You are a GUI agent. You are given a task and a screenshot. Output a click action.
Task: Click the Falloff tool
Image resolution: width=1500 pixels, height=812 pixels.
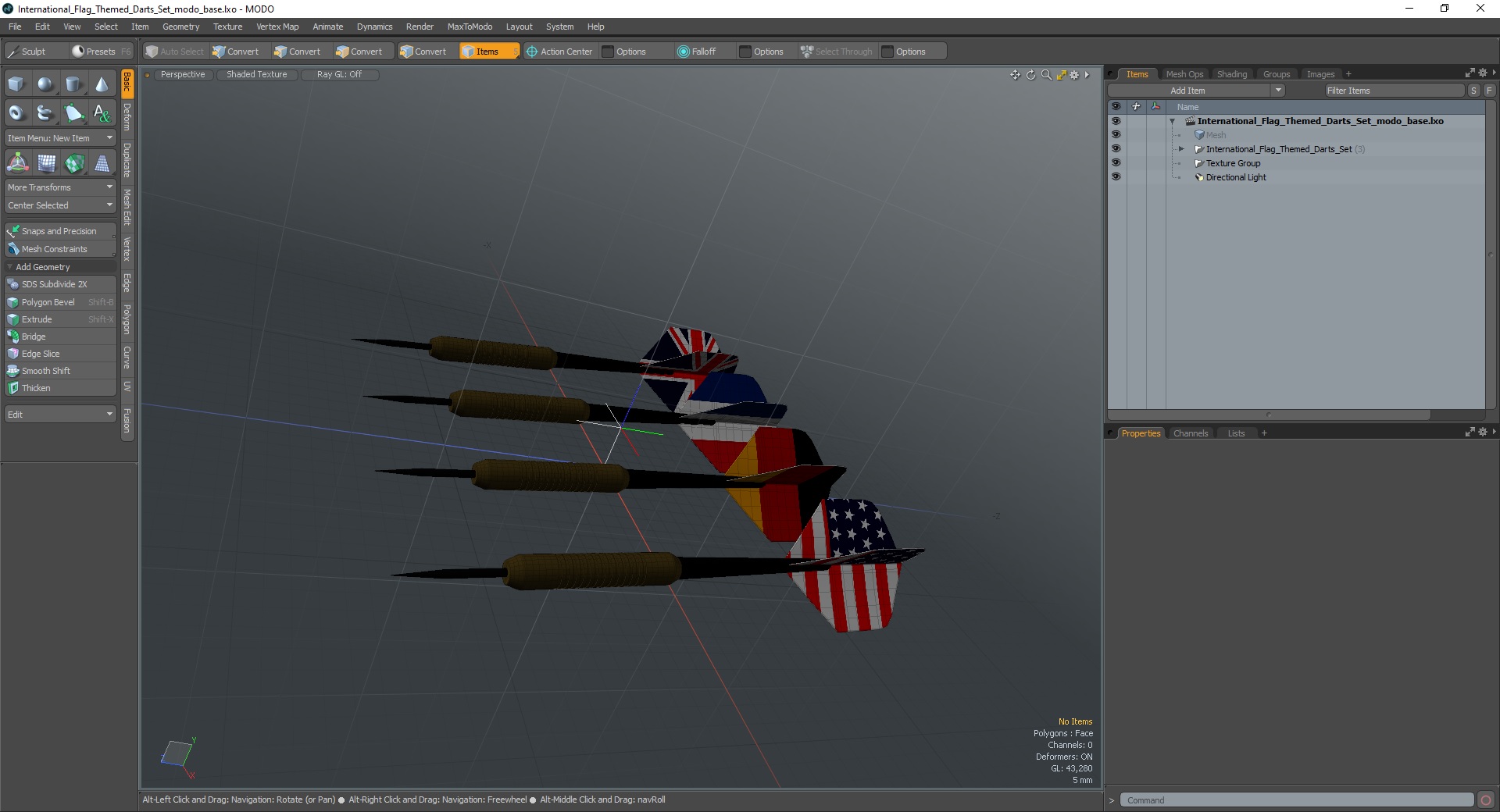point(697,52)
